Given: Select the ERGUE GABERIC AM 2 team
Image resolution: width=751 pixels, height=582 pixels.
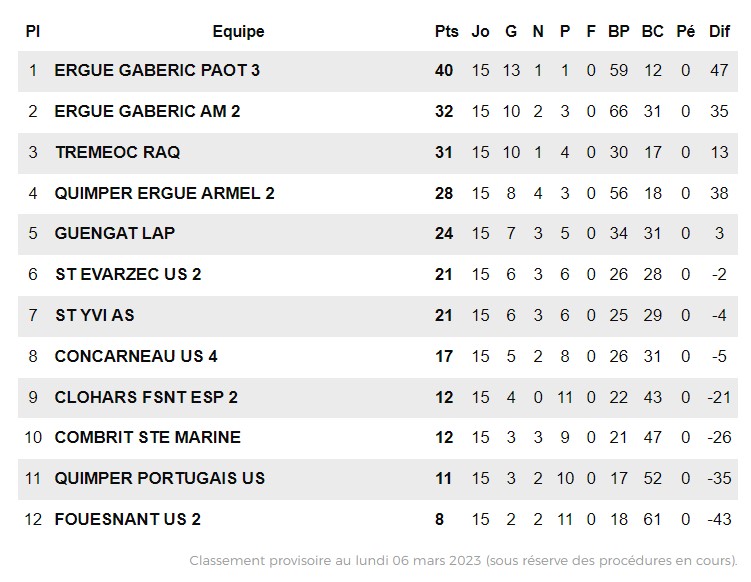Looking at the screenshot, I should pos(147,111).
